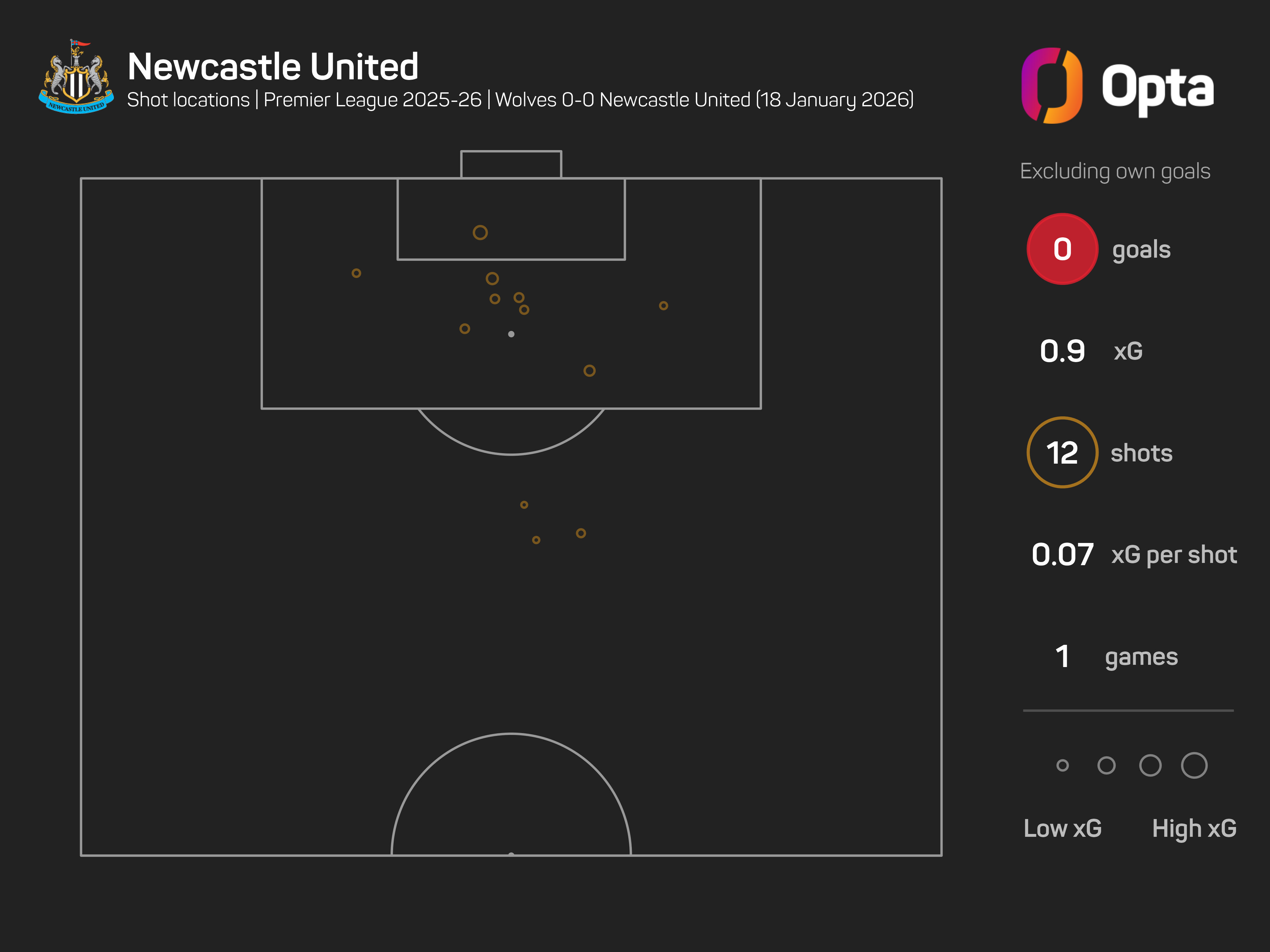Click the shot marker inside the six-yard box
Screen dimensions: 1270x952
pos(480,232)
